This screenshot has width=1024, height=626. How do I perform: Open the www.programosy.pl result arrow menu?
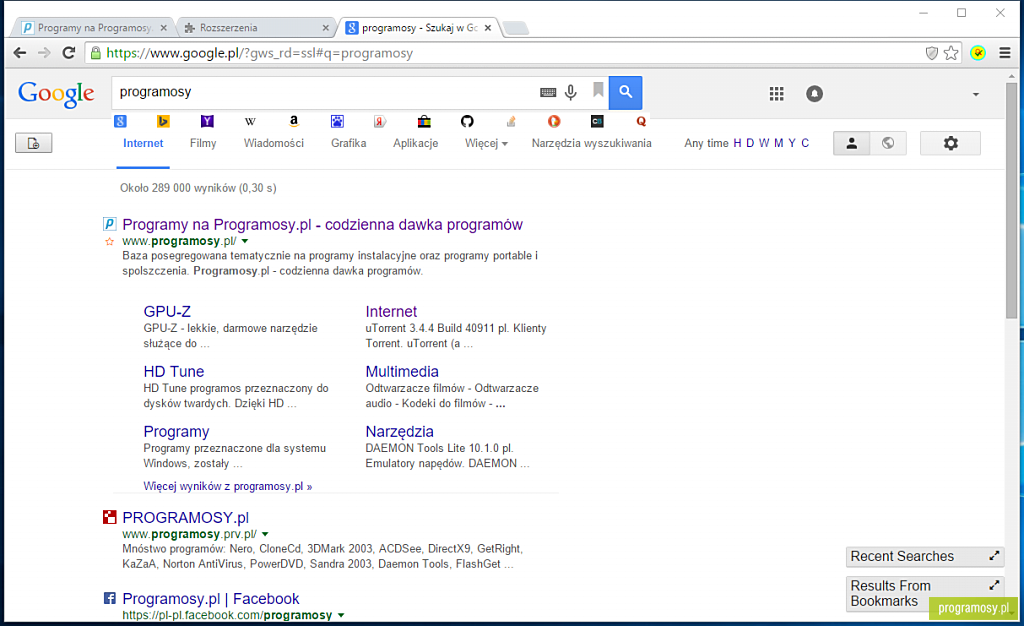tap(245, 242)
